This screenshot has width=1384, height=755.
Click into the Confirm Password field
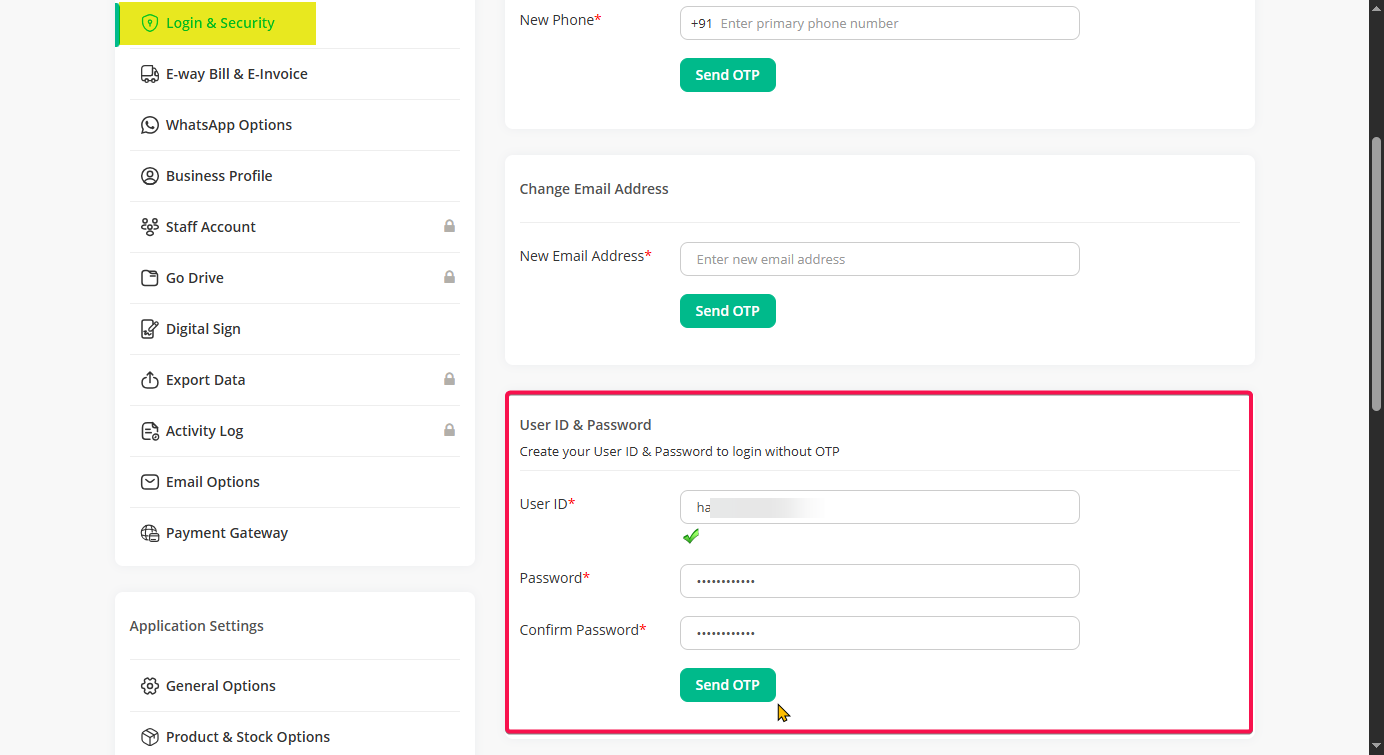(x=879, y=633)
